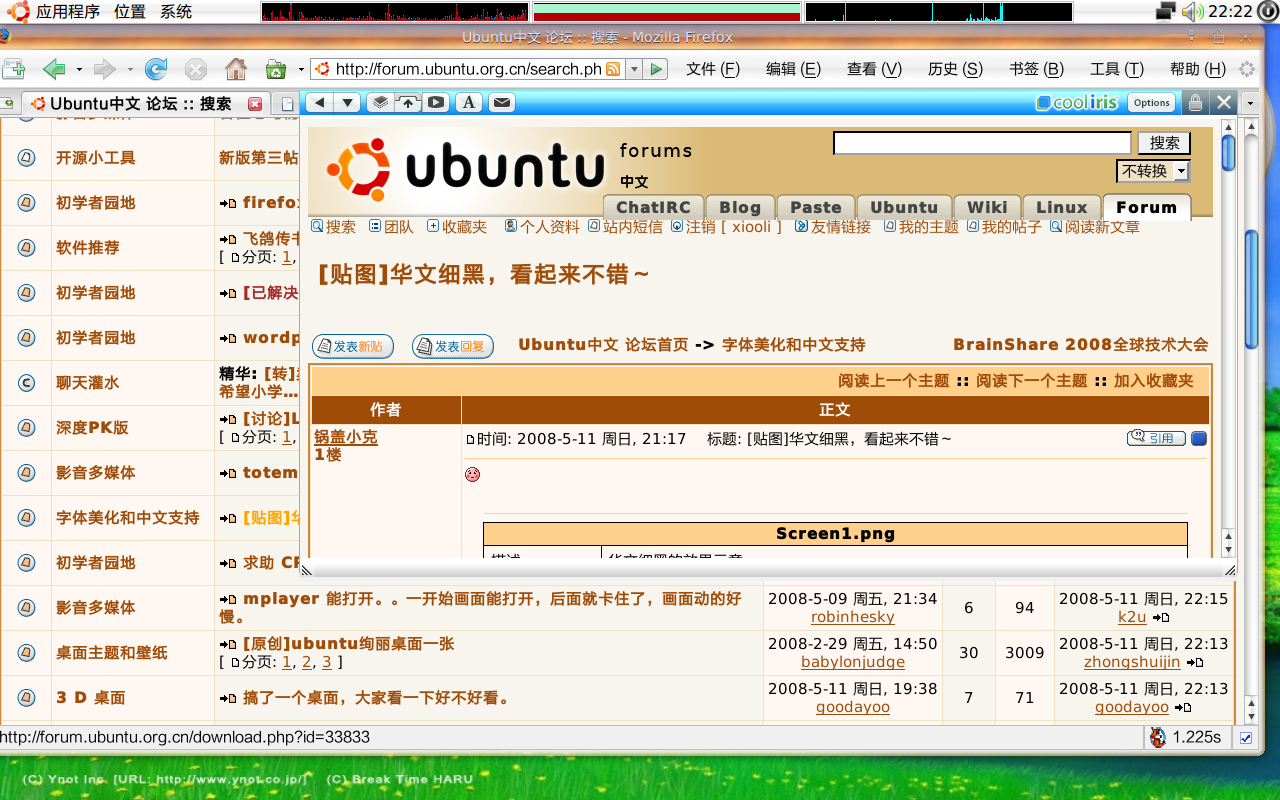
Task: Open Forward history dropdown arrow
Action: [130, 69]
